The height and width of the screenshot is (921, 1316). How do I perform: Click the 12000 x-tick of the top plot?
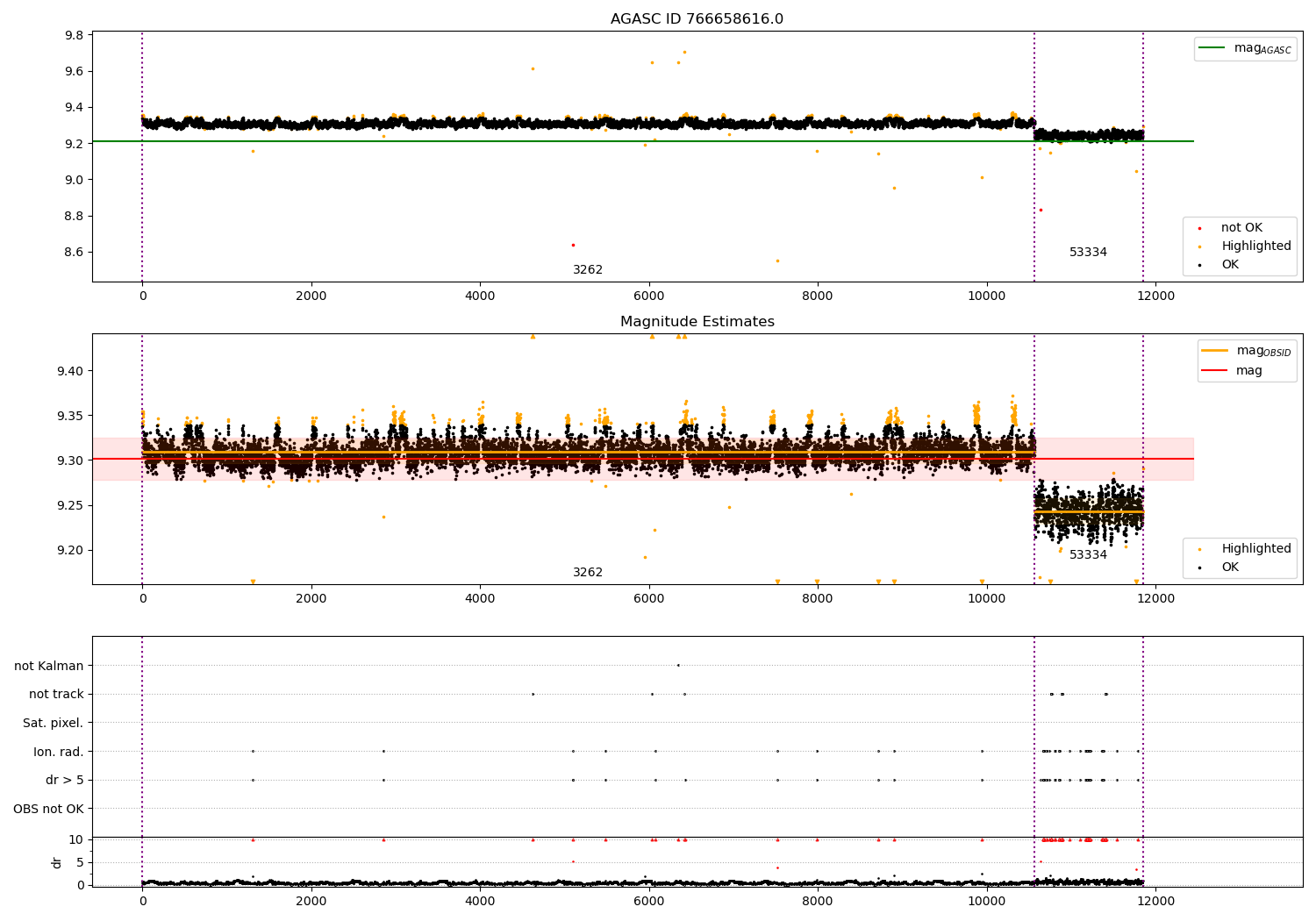click(1155, 296)
